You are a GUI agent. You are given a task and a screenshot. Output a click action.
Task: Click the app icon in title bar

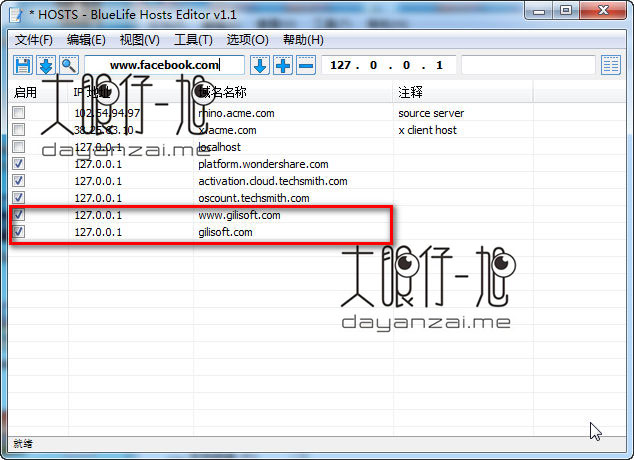[17, 15]
